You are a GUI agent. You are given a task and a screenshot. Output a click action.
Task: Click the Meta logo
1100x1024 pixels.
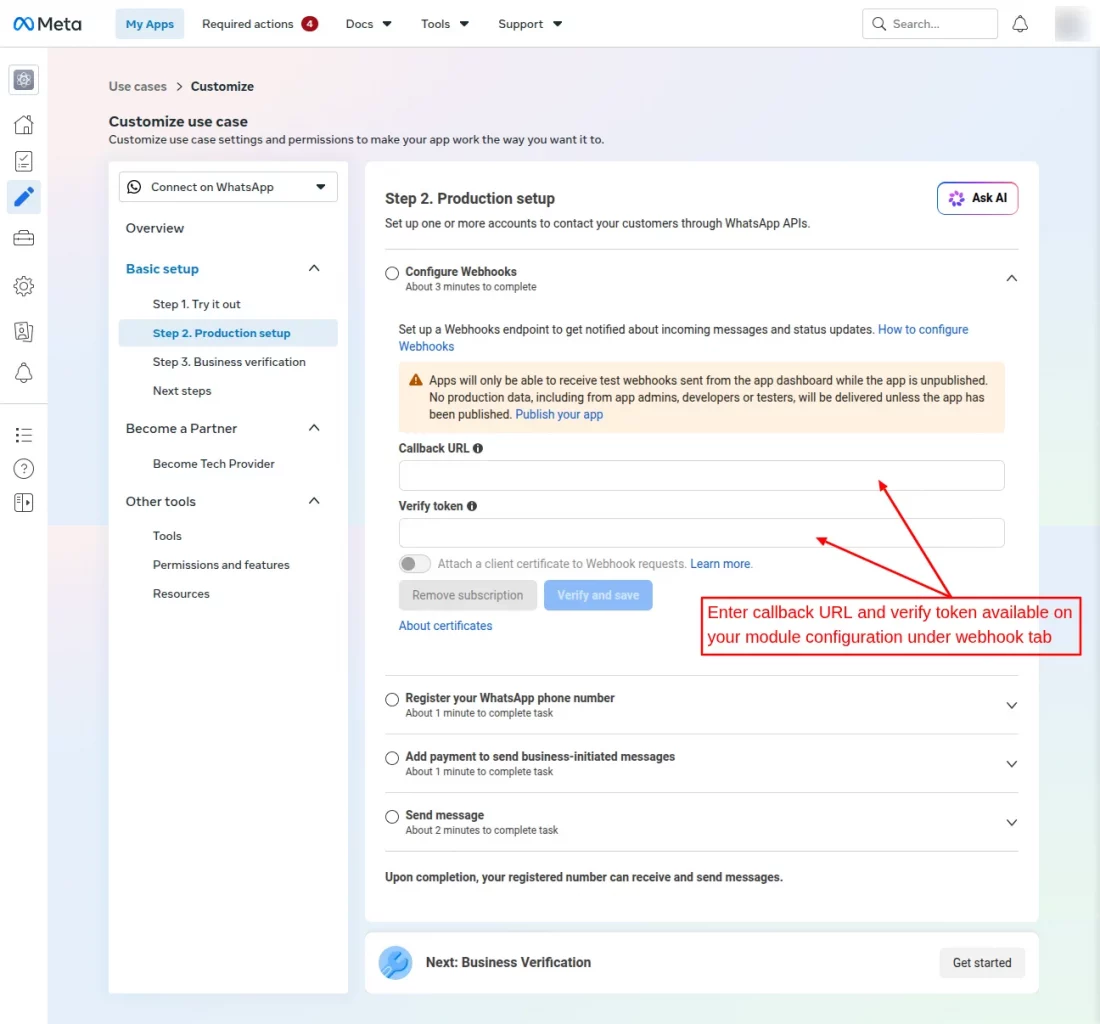pyautogui.click(x=47, y=24)
